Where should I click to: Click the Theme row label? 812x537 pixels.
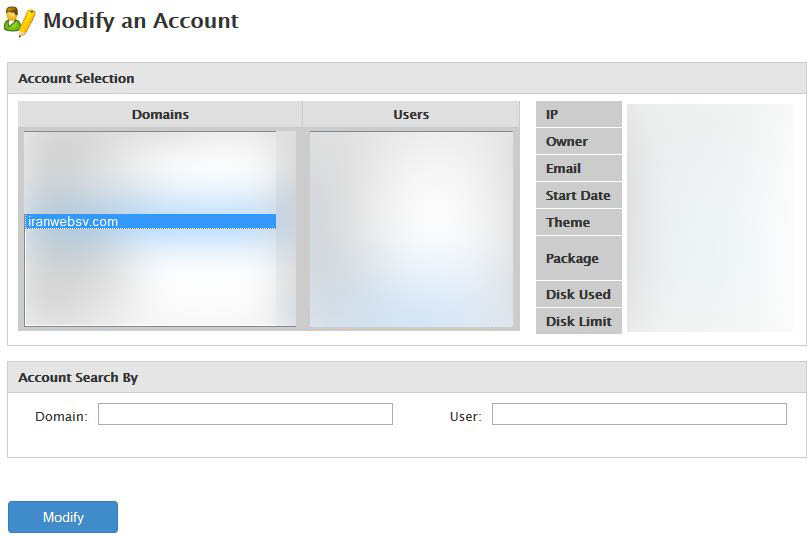point(578,222)
